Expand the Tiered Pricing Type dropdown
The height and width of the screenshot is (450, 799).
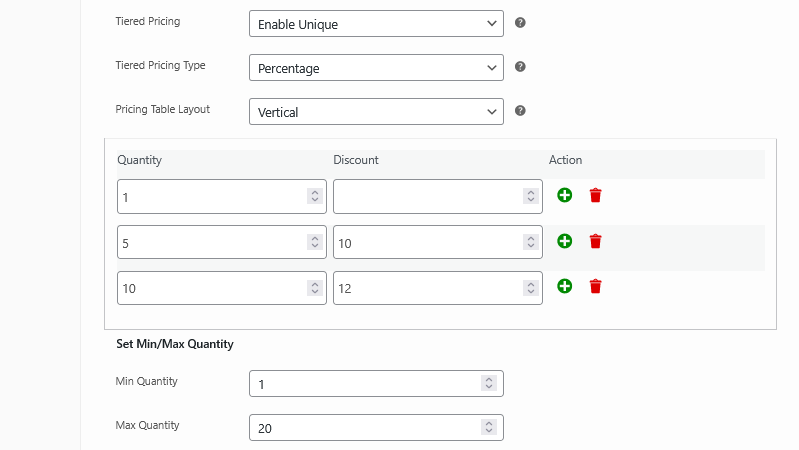coord(375,68)
